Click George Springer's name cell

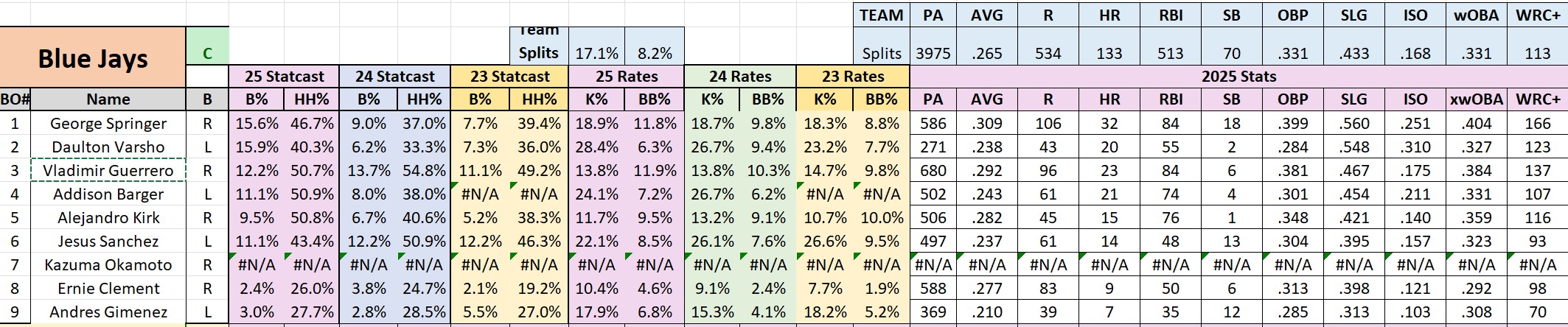point(108,124)
